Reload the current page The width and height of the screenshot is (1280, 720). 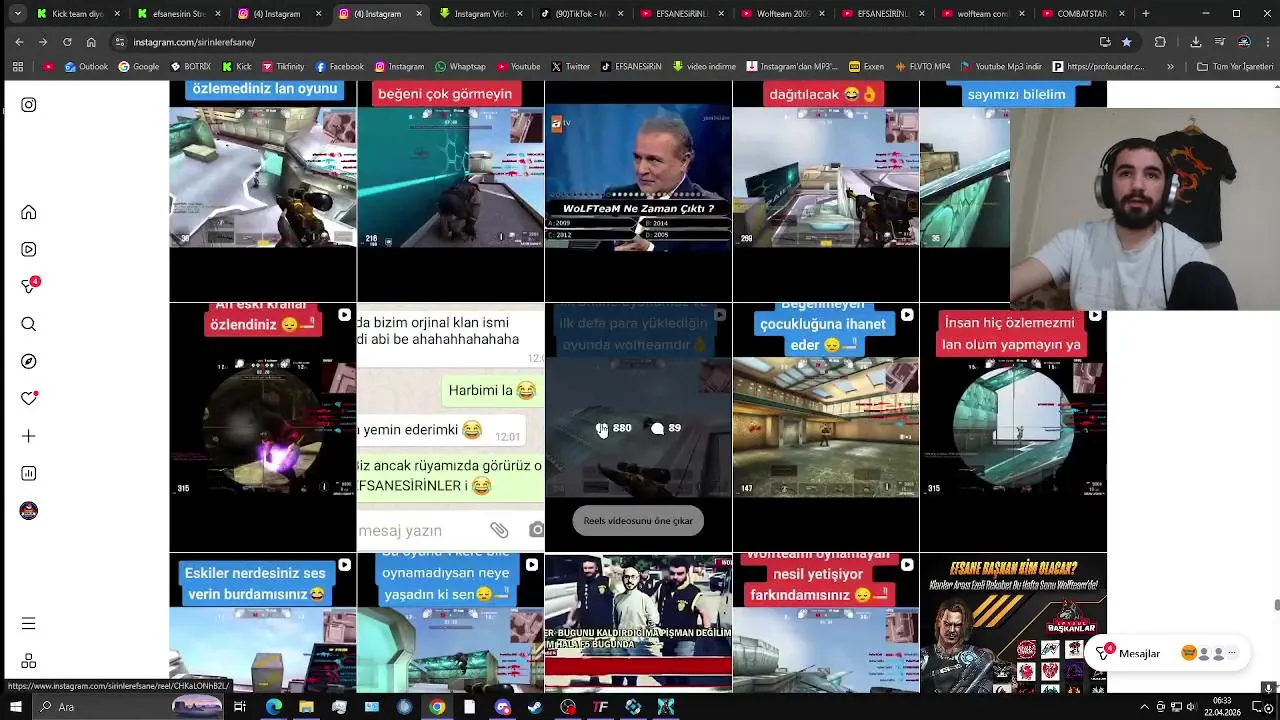(x=67, y=42)
